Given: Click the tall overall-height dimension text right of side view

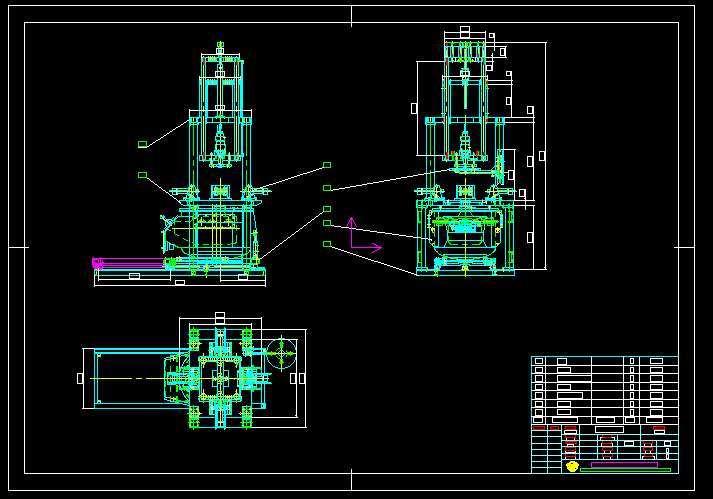Looking at the screenshot, I should point(542,156).
